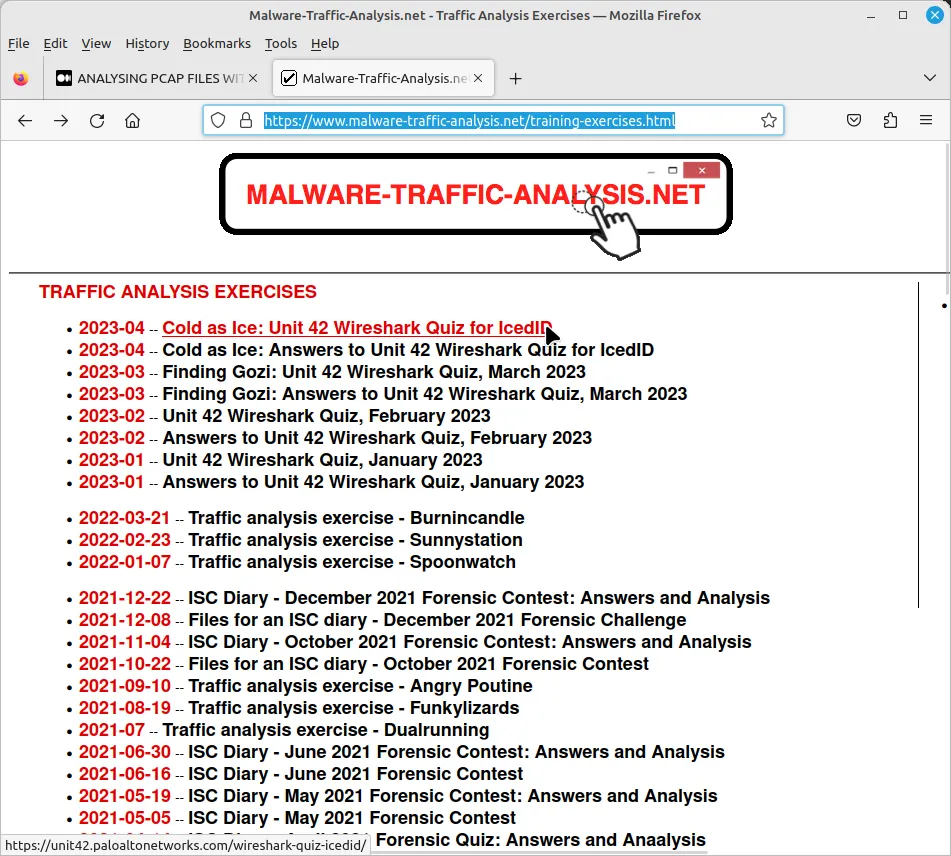Screen dimensions: 951x856
Task: Open the Firefox View pinned icon
Action: click(x=21, y=78)
